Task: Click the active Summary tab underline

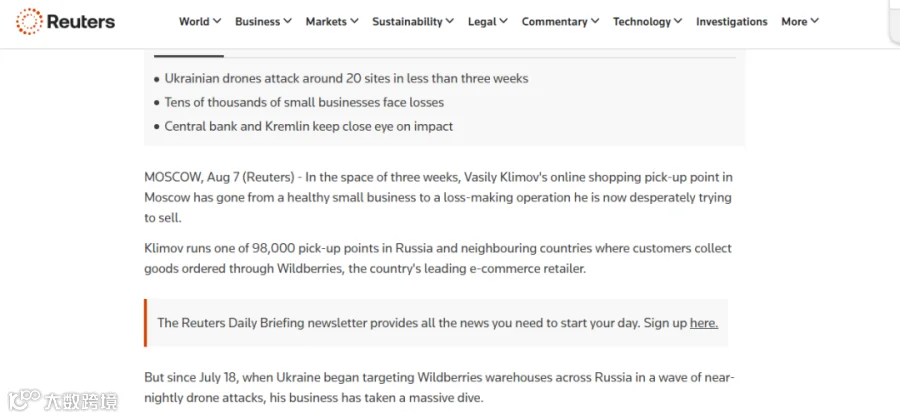Action: click(189, 56)
